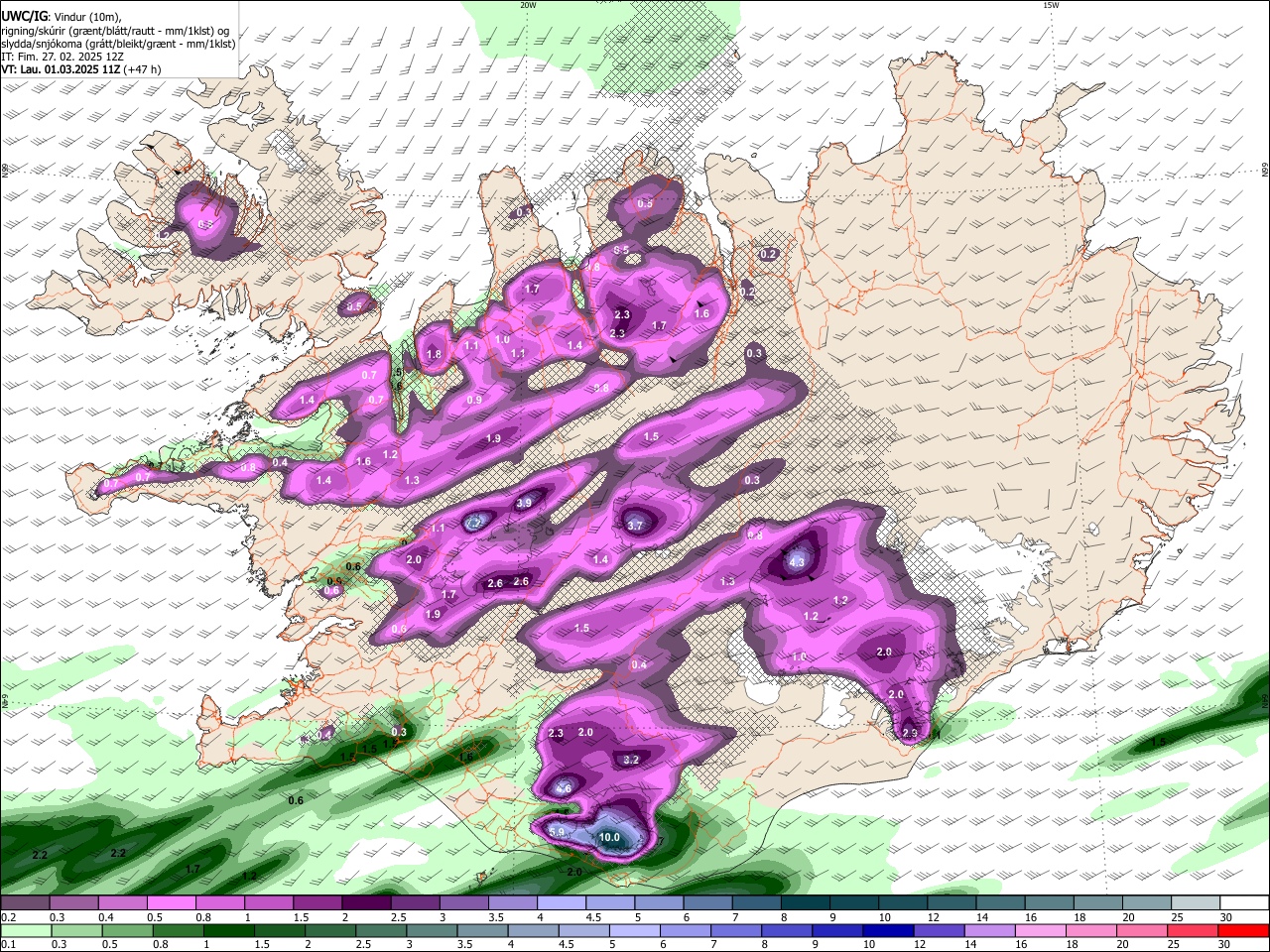Pick the bright pink 0.5–0.8 swatch in snow scale
Screen dimensions: 1270x952
click(171, 903)
